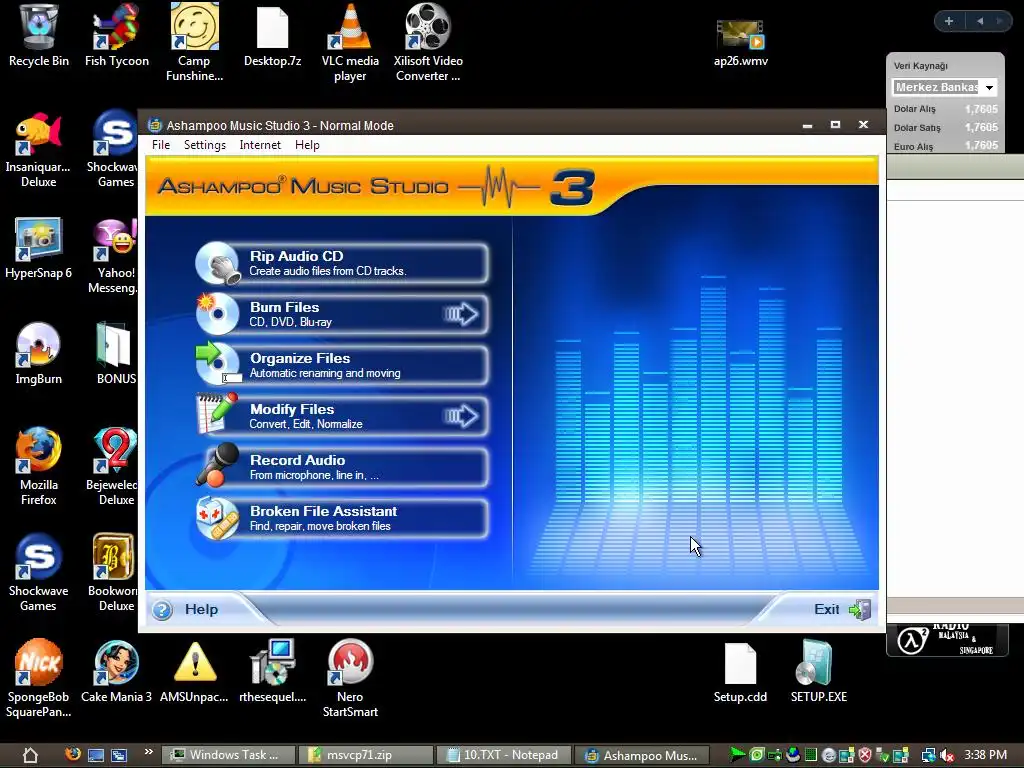Image resolution: width=1024 pixels, height=768 pixels.
Task: Expand Modify Files submenu arrow
Action: 461,416
